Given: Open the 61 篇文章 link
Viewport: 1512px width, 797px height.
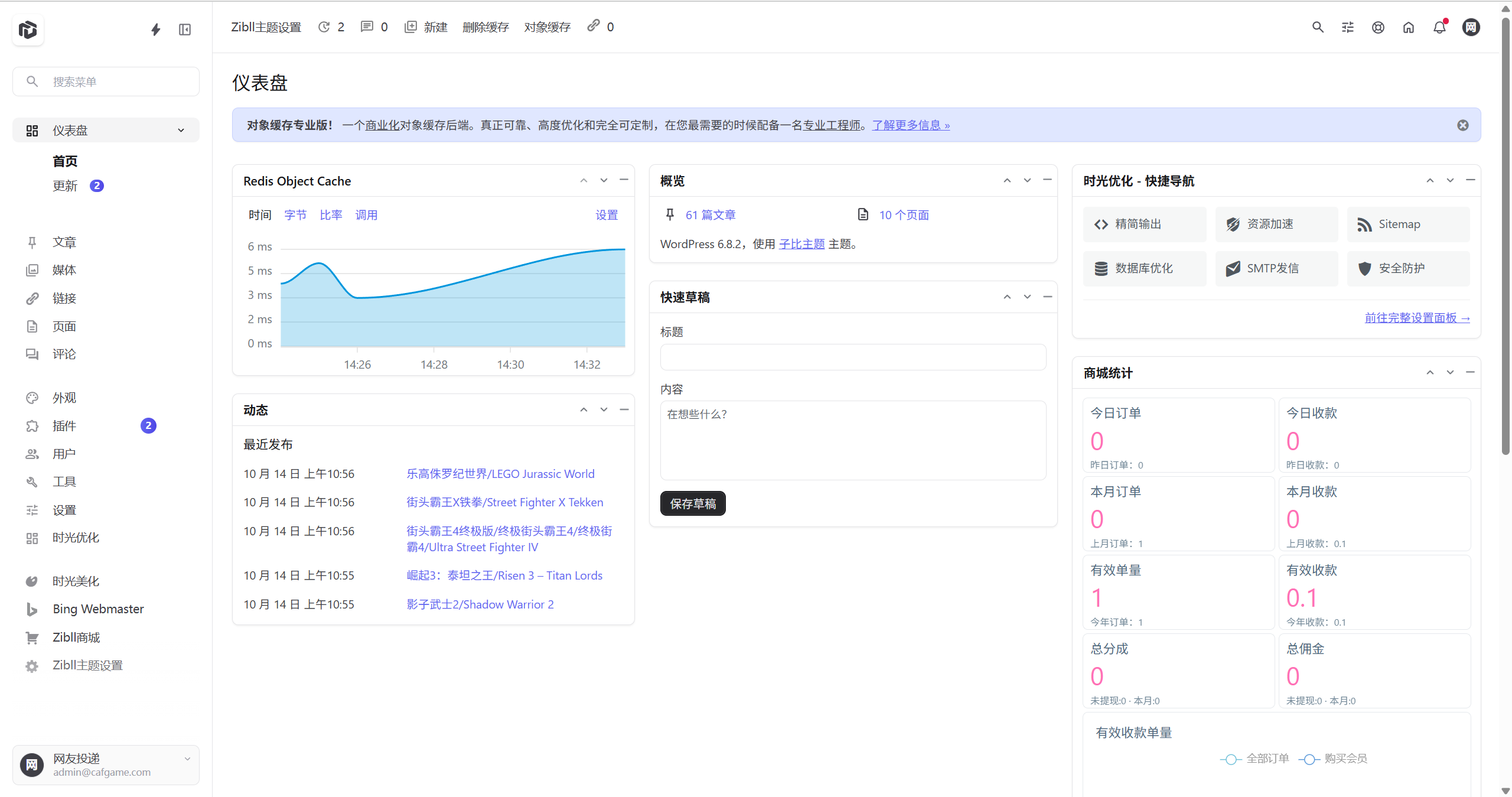Looking at the screenshot, I should (x=710, y=214).
